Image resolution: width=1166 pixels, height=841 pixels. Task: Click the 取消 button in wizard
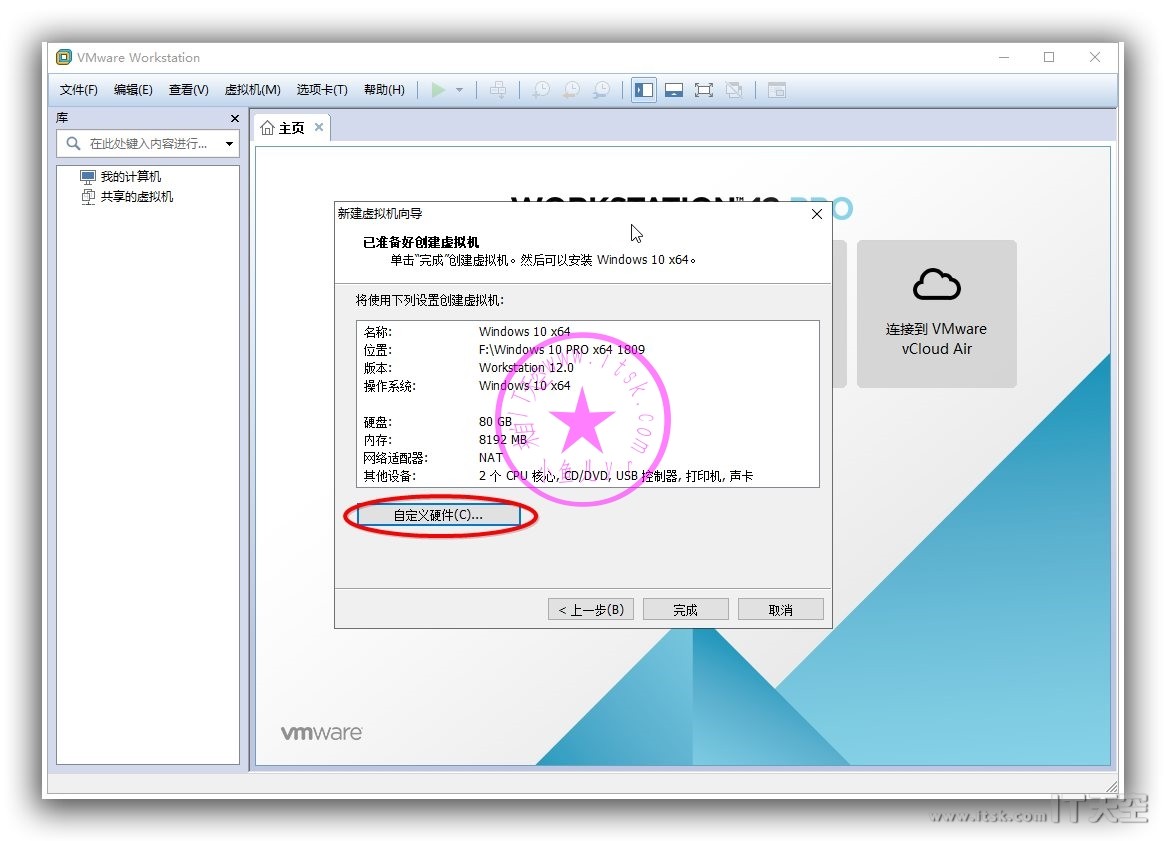pos(780,610)
